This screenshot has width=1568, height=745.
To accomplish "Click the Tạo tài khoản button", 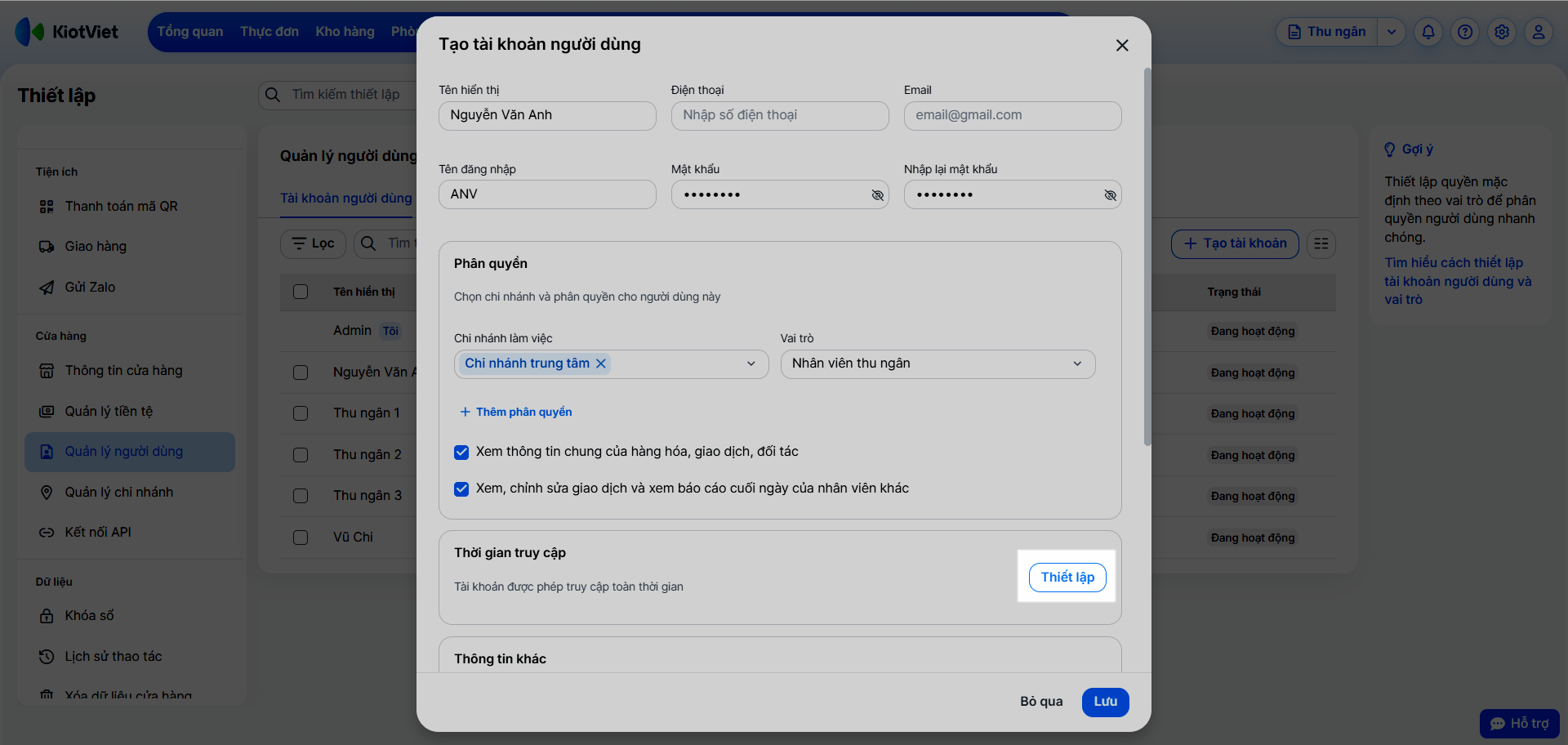I will click(1235, 243).
